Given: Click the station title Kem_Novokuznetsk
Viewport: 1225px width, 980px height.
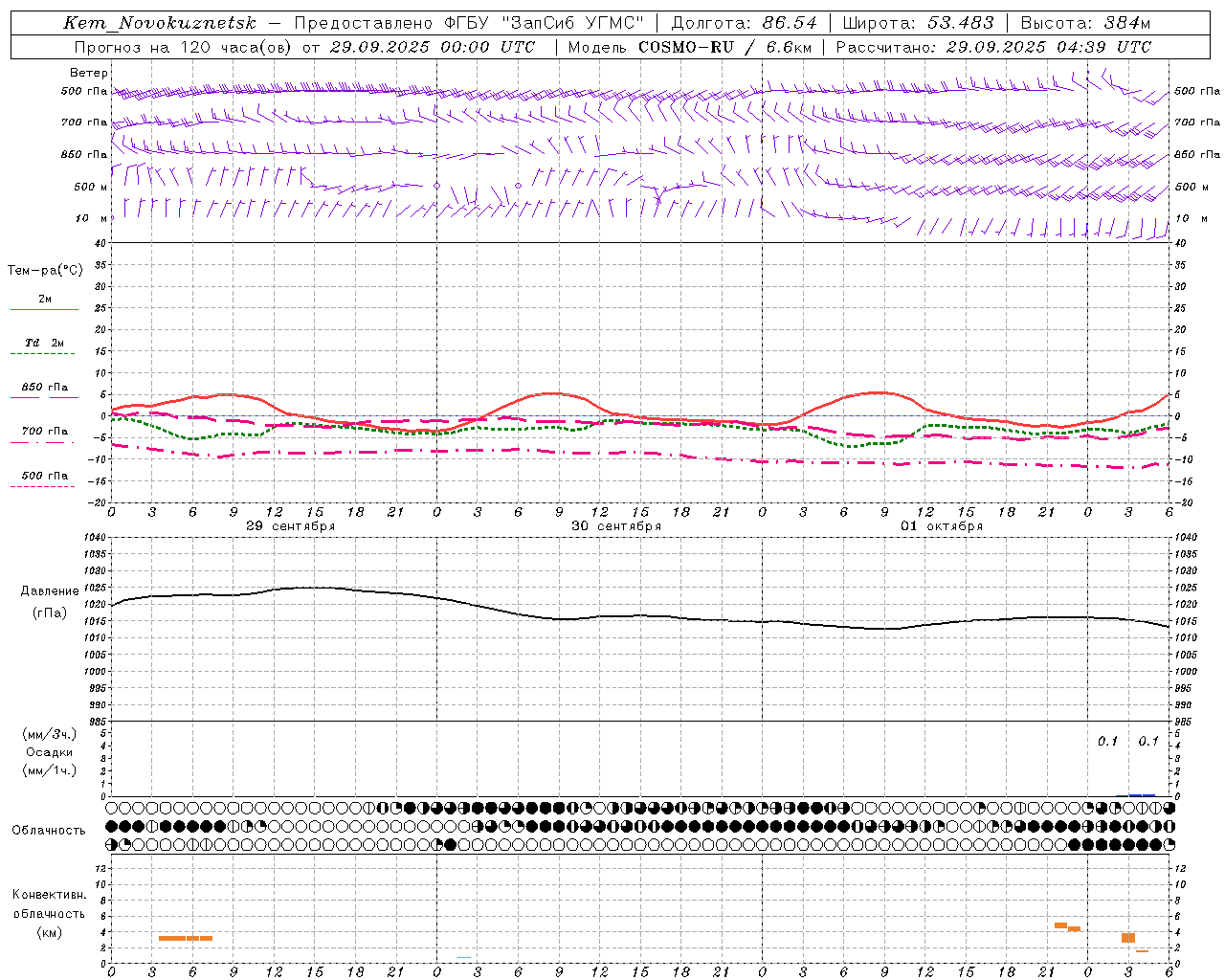Looking at the screenshot, I should point(161,23).
